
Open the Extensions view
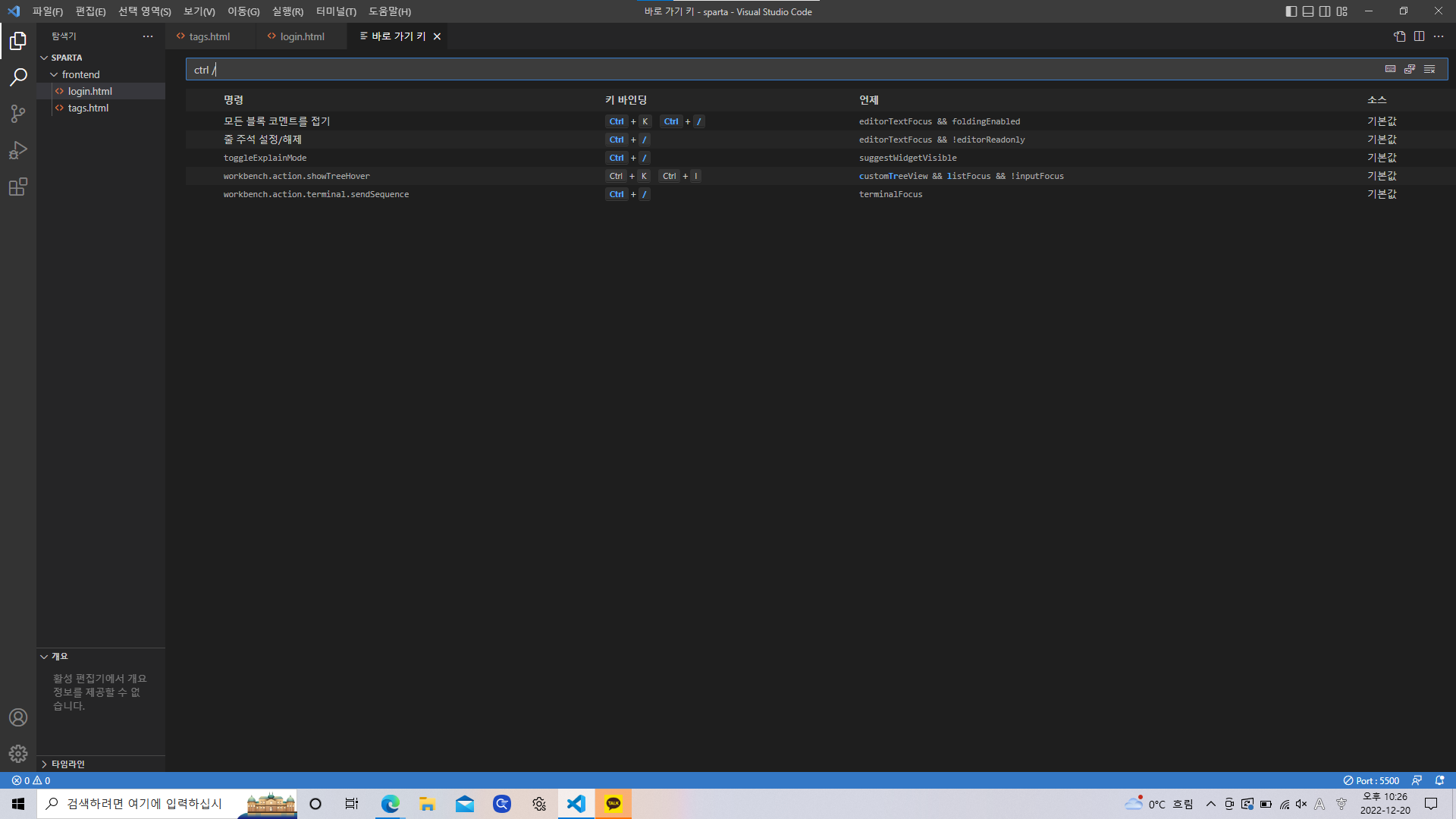tap(18, 187)
